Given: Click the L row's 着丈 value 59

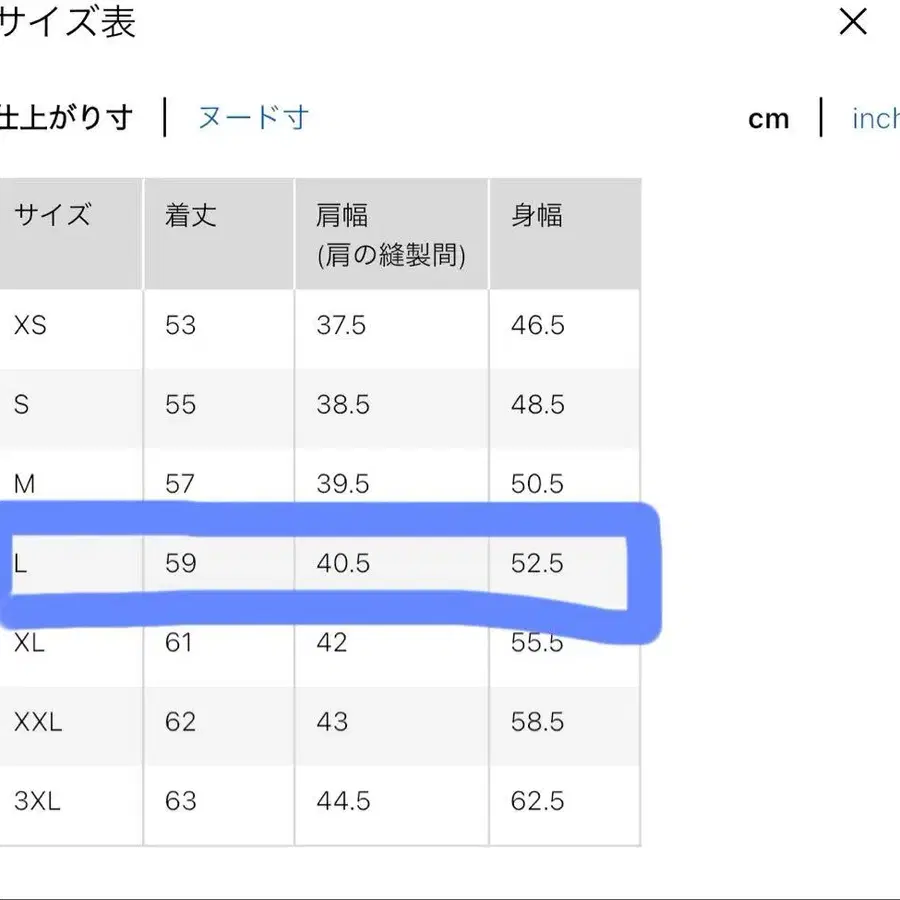Looking at the screenshot, I should coord(181,563).
